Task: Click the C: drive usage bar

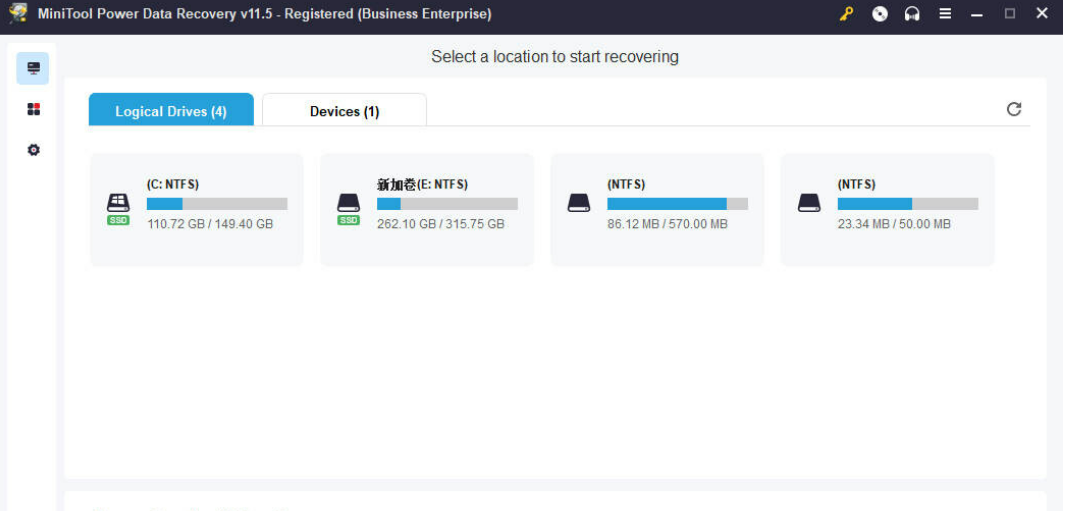Action: [217, 204]
